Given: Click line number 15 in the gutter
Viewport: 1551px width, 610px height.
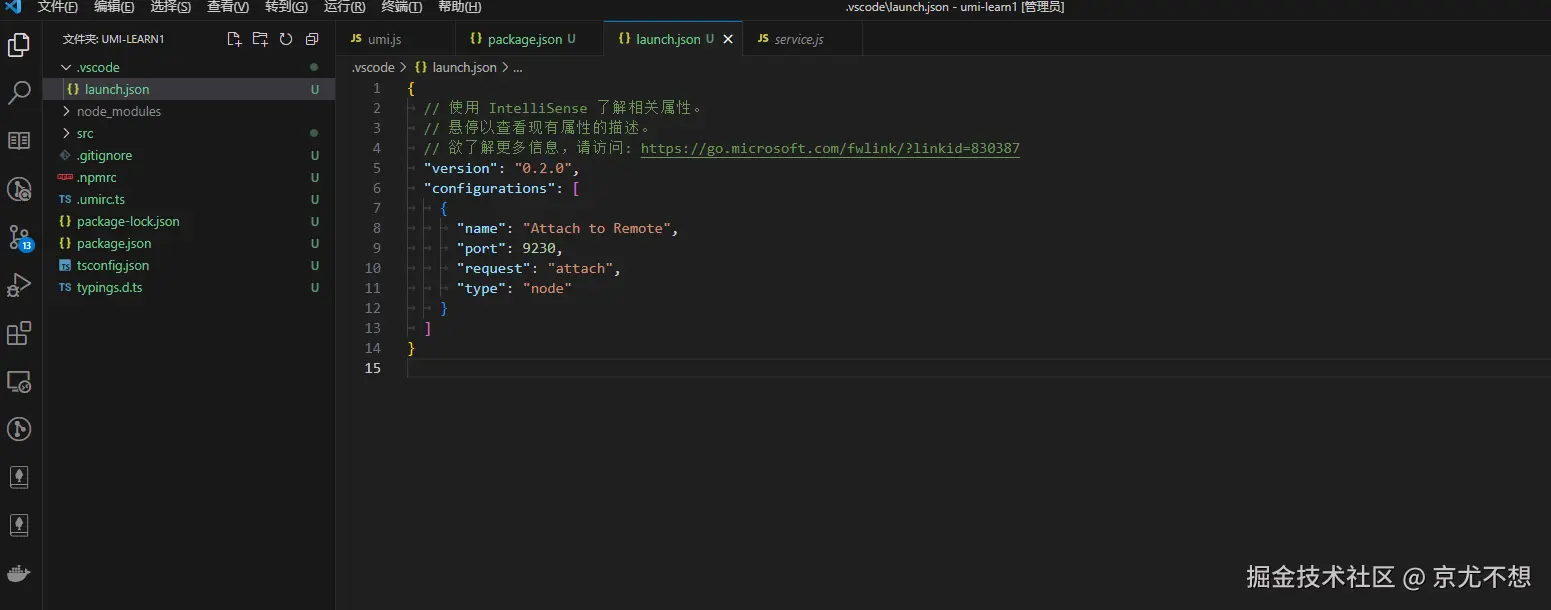Looking at the screenshot, I should (x=373, y=368).
